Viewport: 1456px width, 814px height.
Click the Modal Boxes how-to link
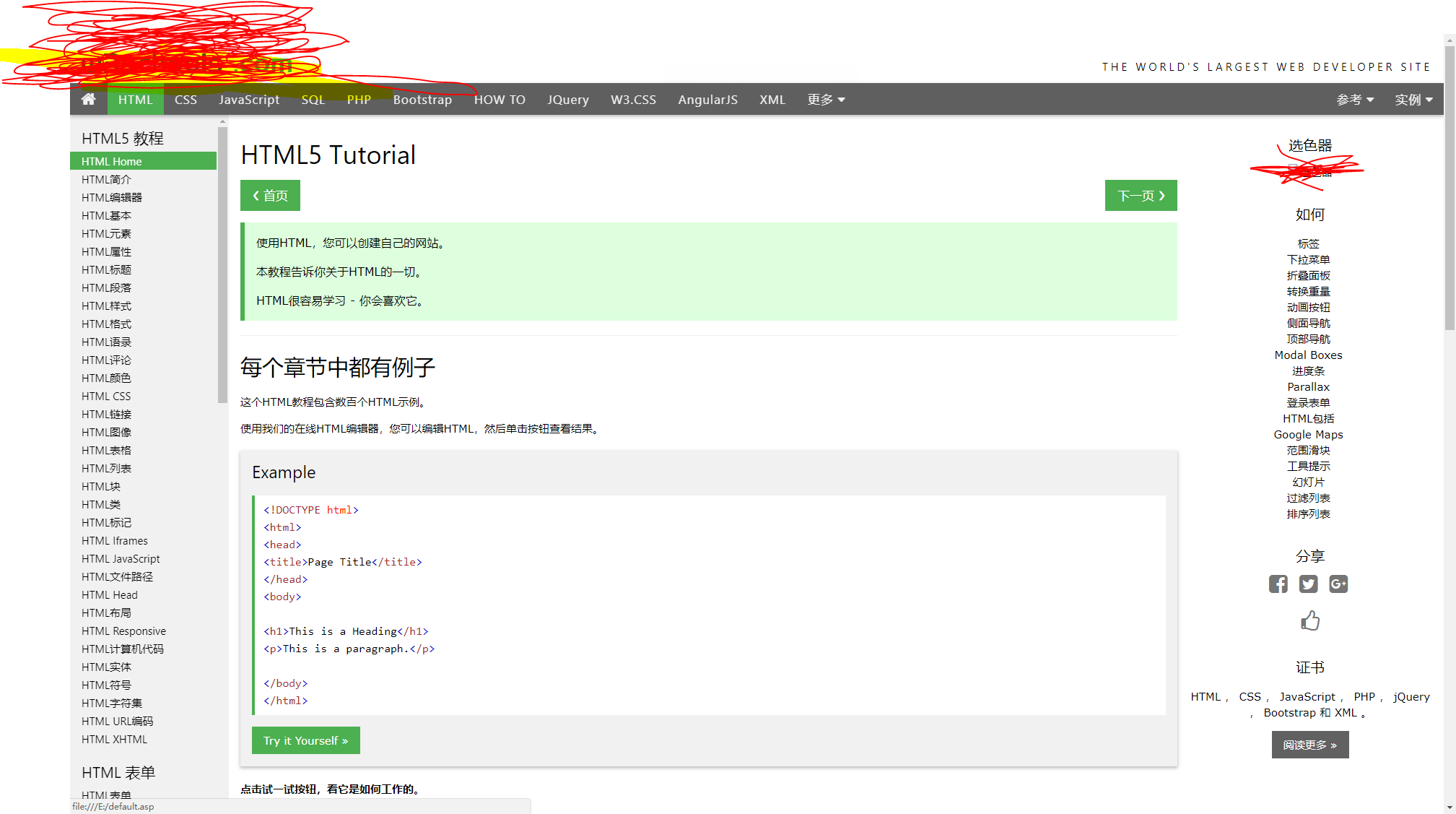point(1308,355)
